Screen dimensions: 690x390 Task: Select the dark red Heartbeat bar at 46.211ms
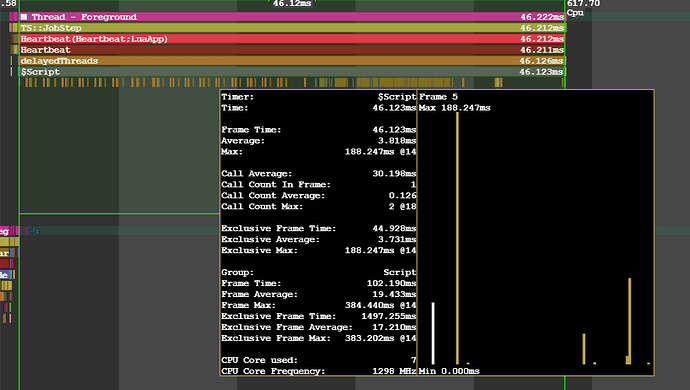point(292,50)
